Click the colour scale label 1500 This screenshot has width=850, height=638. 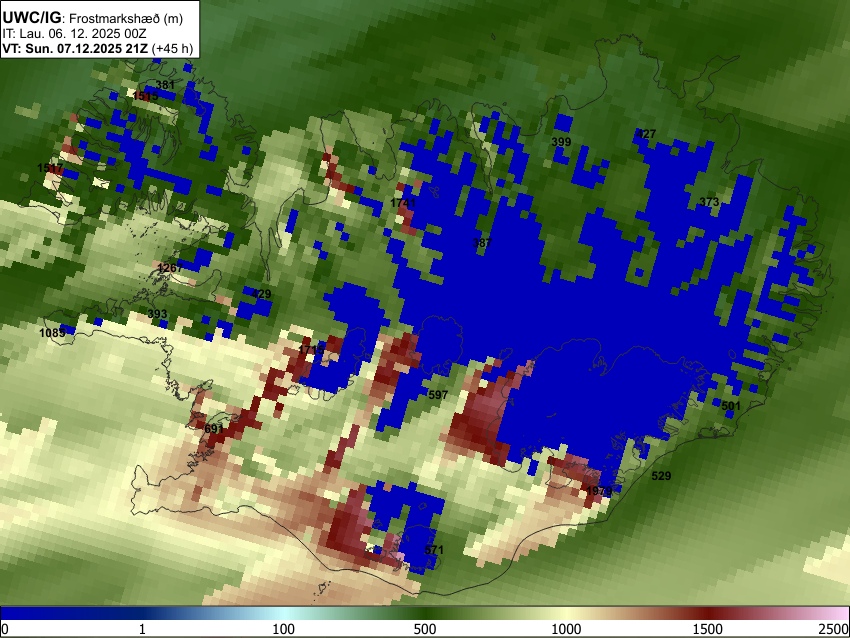(708, 629)
